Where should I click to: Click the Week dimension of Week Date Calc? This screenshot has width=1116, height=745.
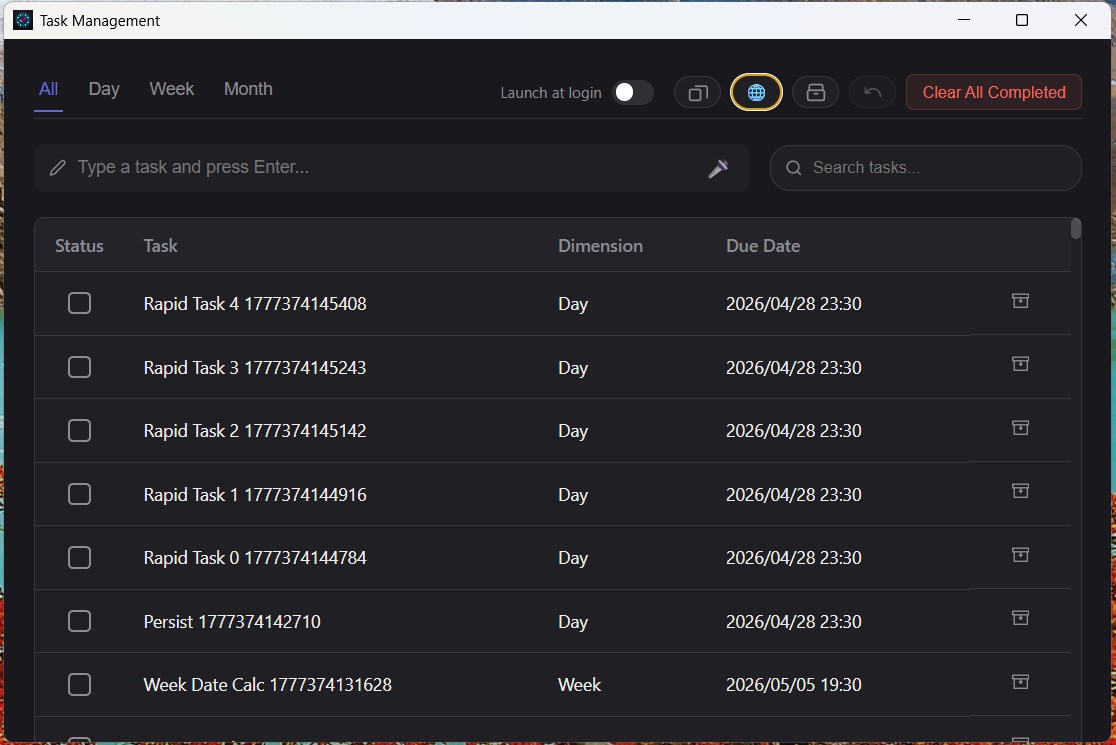tap(579, 685)
